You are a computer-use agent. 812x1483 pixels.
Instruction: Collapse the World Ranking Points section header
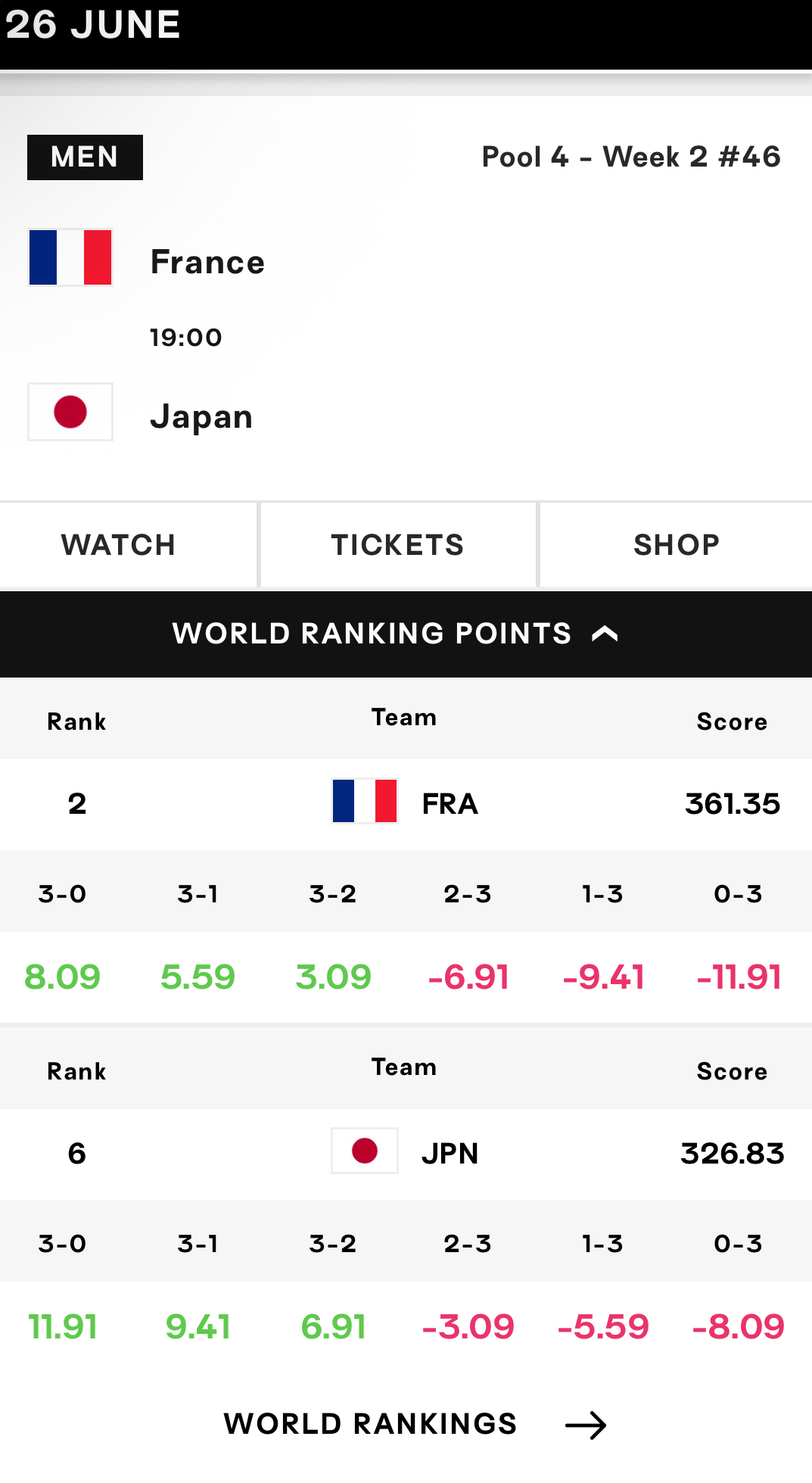point(406,634)
